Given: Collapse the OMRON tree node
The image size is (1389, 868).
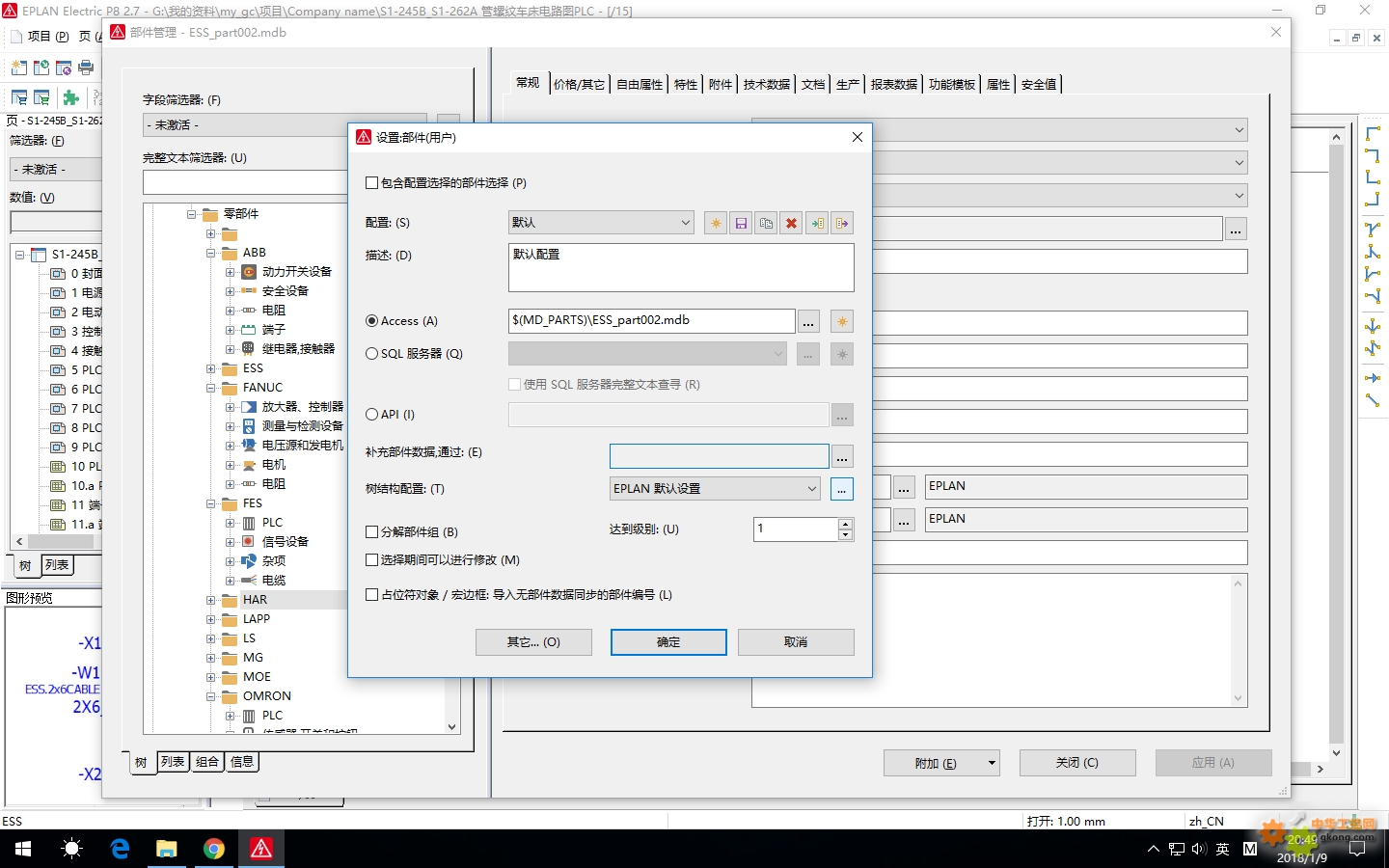Looking at the screenshot, I should point(210,696).
